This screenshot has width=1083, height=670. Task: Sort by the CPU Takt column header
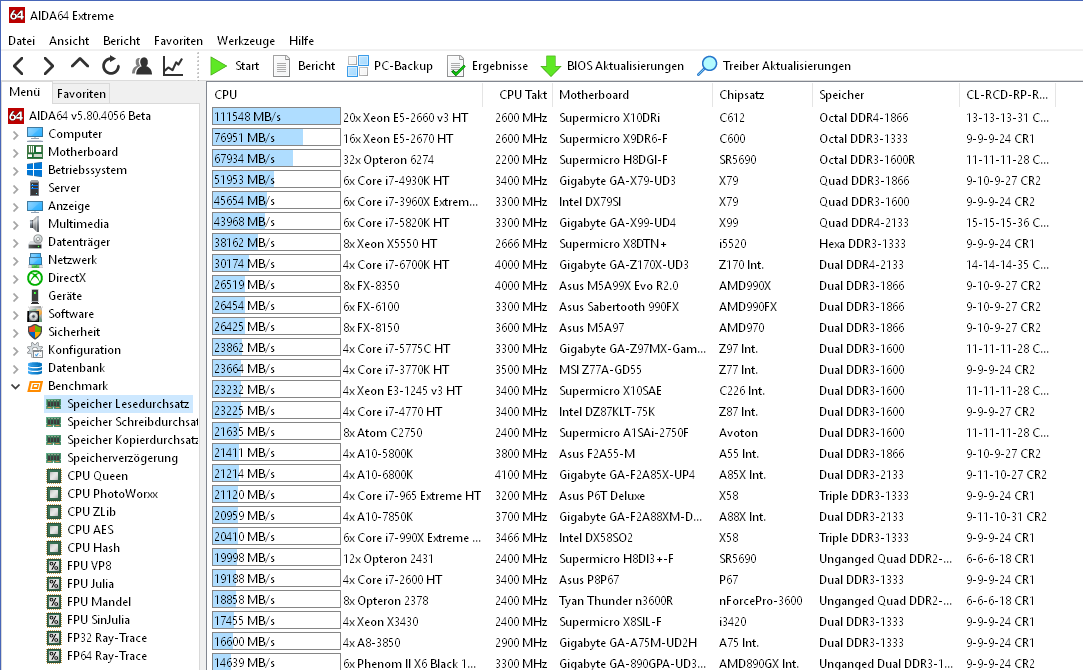pyautogui.click(x=518, y=95)
